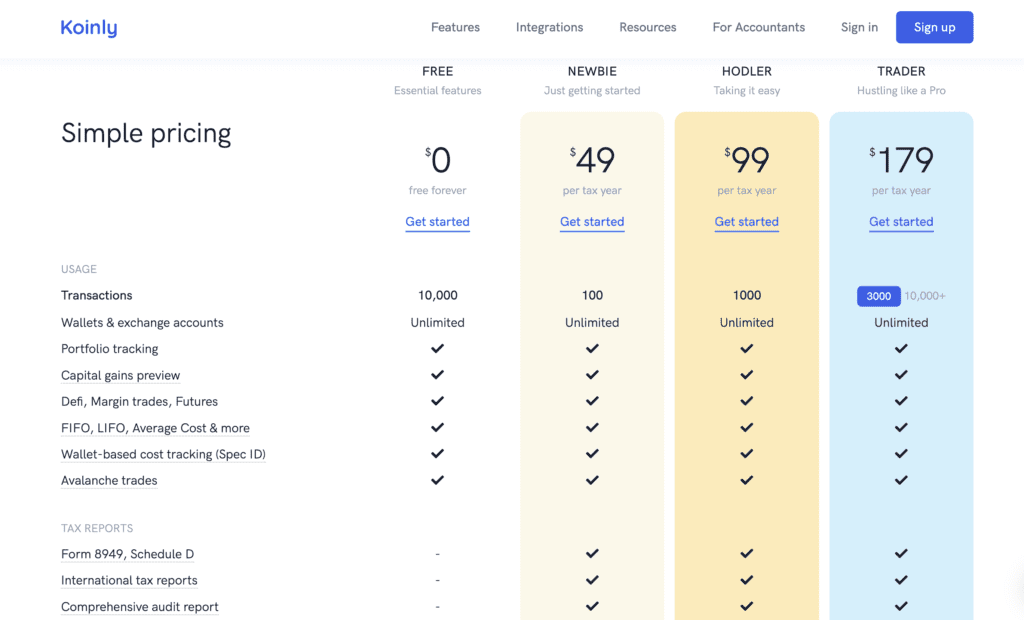Screen dimensions: 1024x620
Task: Go to For Accountants page
Action: click(759, 27)
